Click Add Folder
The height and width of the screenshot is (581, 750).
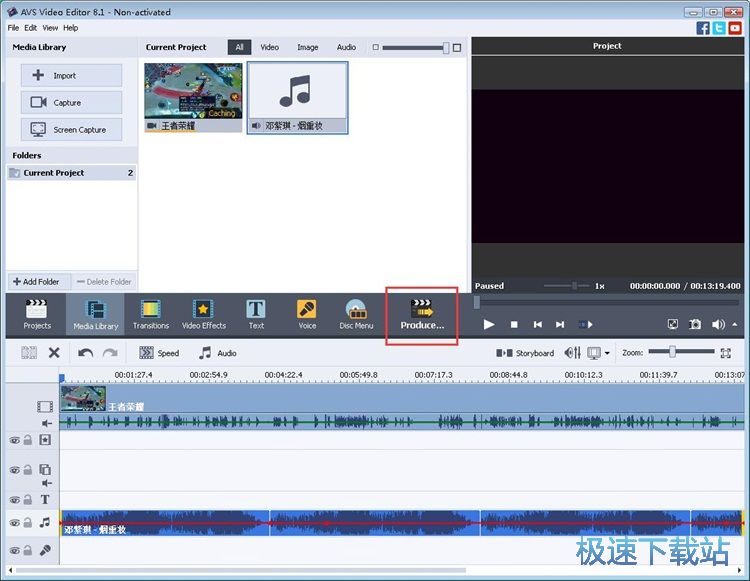(x=37, y=282)
